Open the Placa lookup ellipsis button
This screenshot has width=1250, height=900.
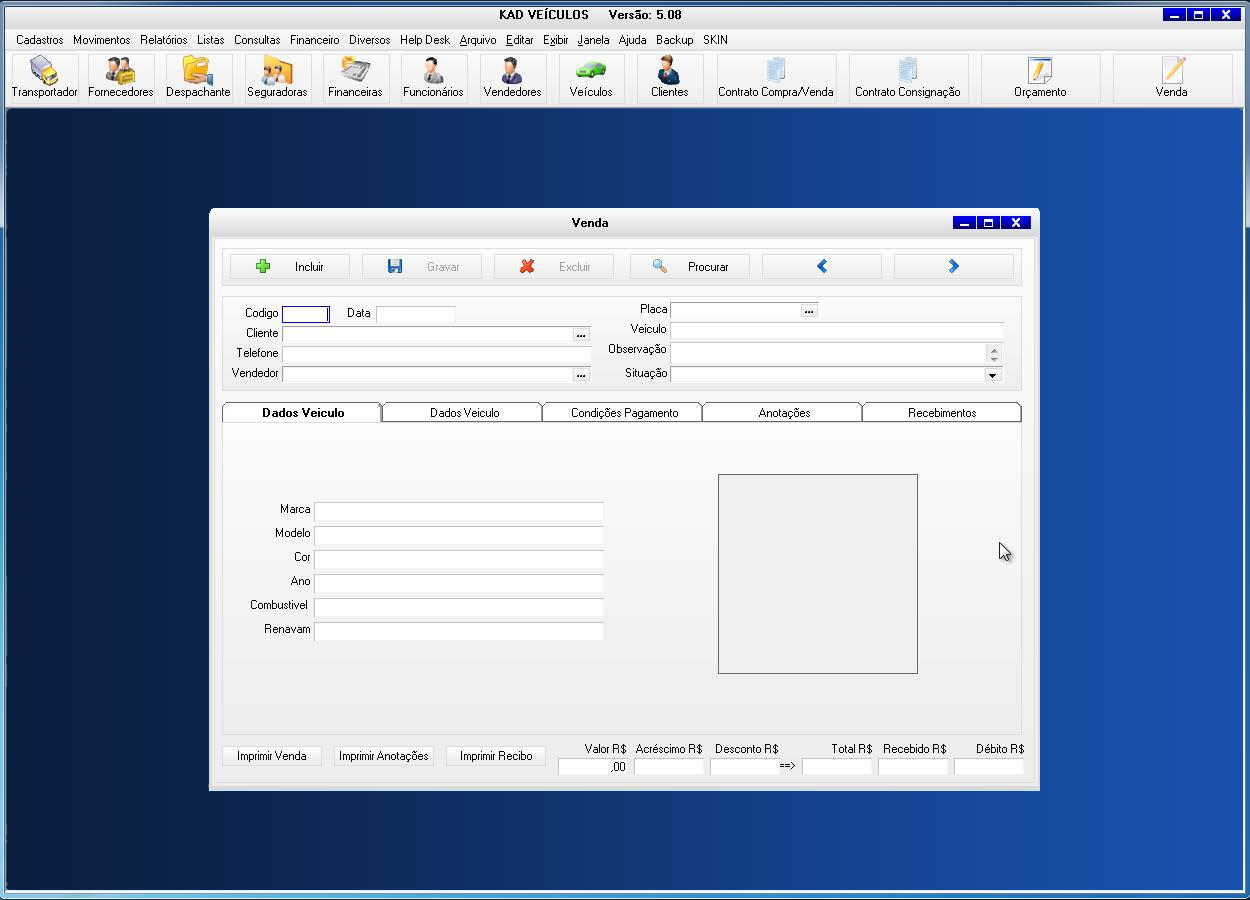tap(809, 311)
